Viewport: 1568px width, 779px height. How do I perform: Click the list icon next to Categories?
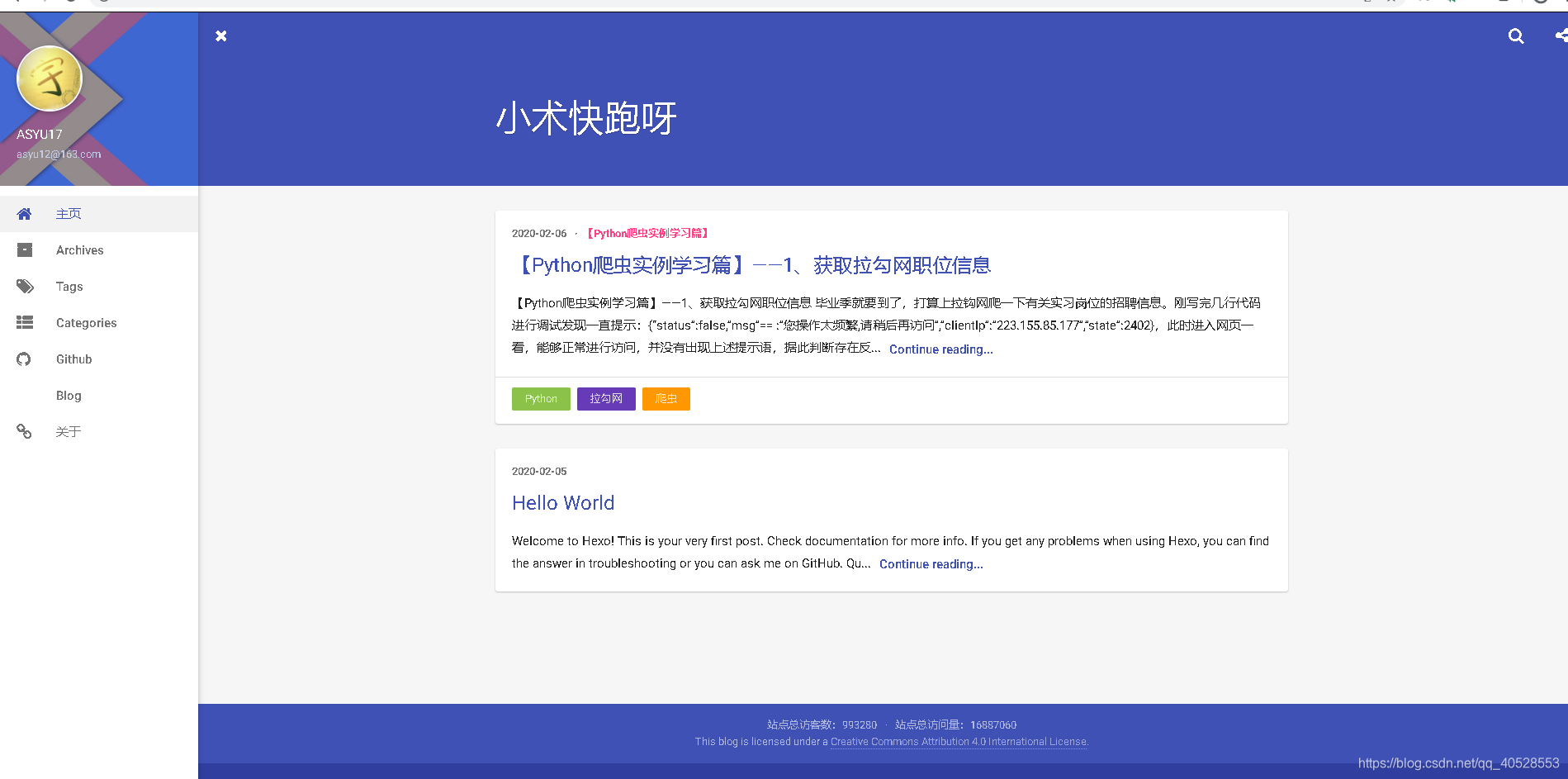coord(24,322)
